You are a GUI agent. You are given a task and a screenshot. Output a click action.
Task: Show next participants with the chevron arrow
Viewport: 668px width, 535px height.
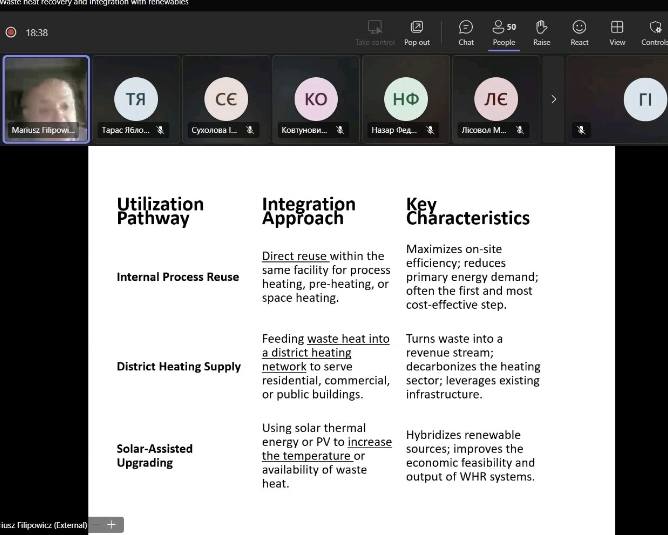coord(554,99)
